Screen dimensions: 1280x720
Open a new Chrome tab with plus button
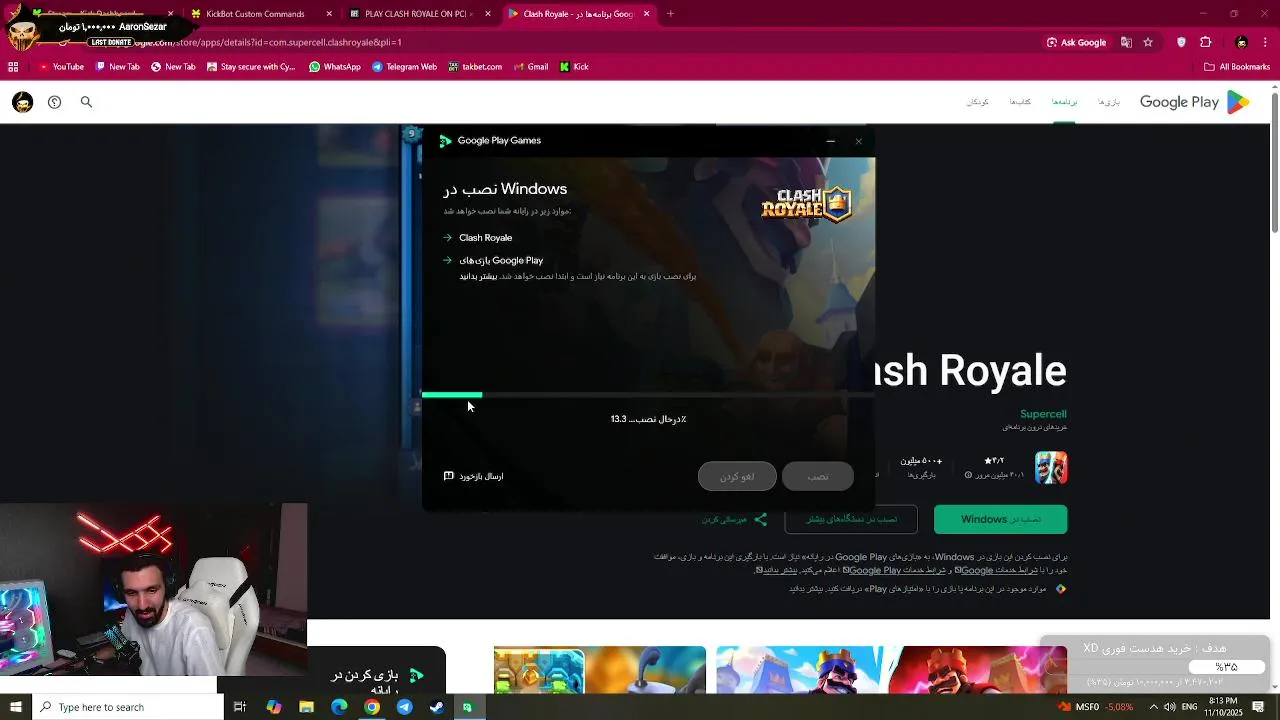[x=670, y=14]
